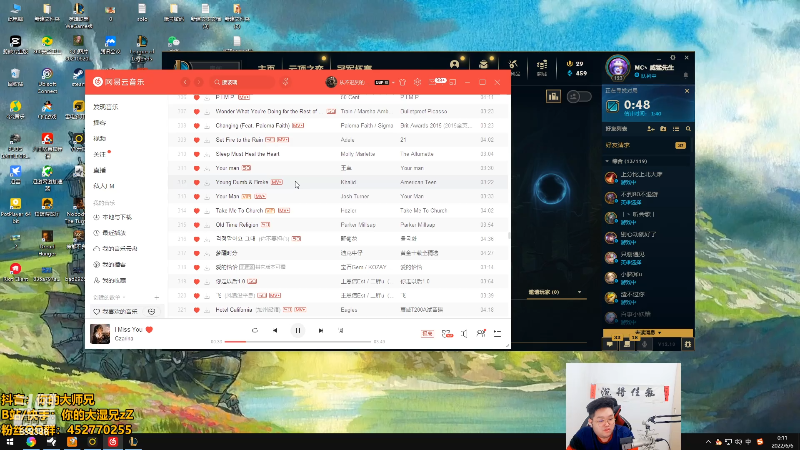Image resolution: width=800 pixels, height=450 pixels.
Task: Open Discover Music (first entry) in NetEase sidebar
Action: point(106,107)
